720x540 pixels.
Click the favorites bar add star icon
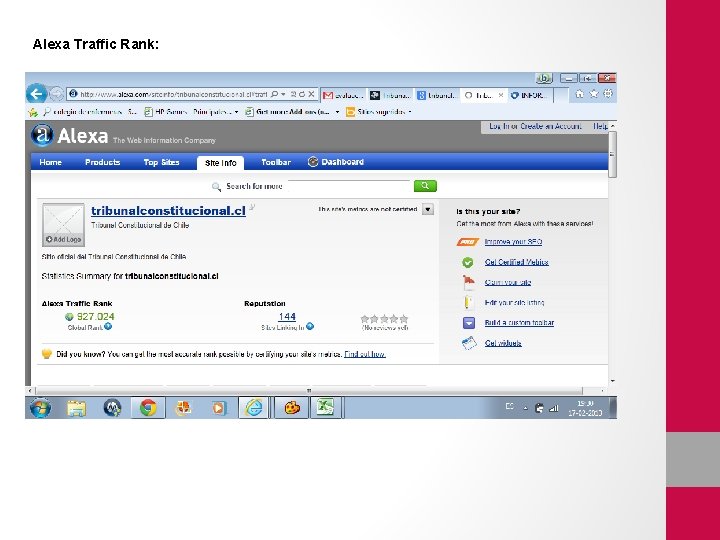(33, 112)
